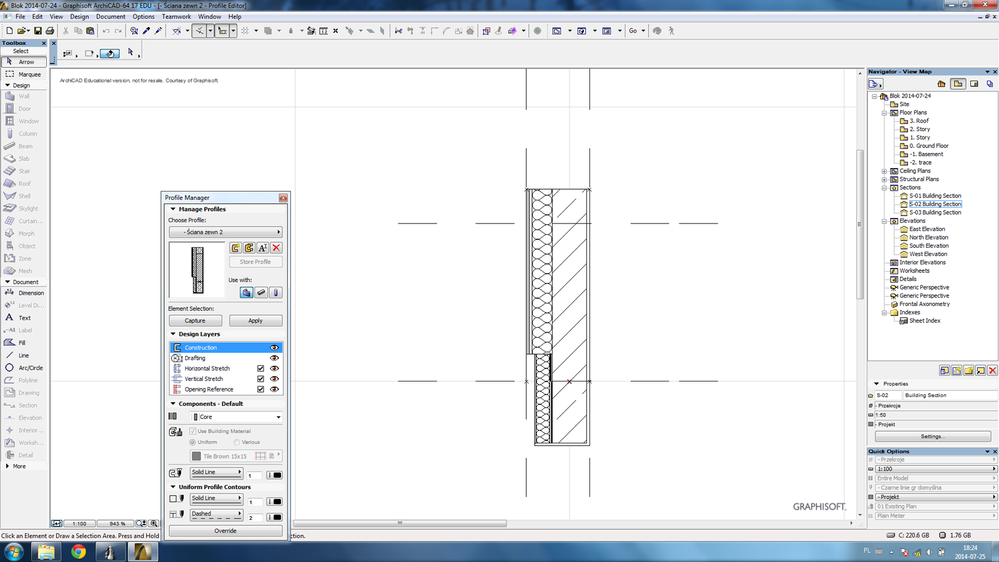Open the Document menu
This screenshot has width=999, height=562.
coord(110,17)
